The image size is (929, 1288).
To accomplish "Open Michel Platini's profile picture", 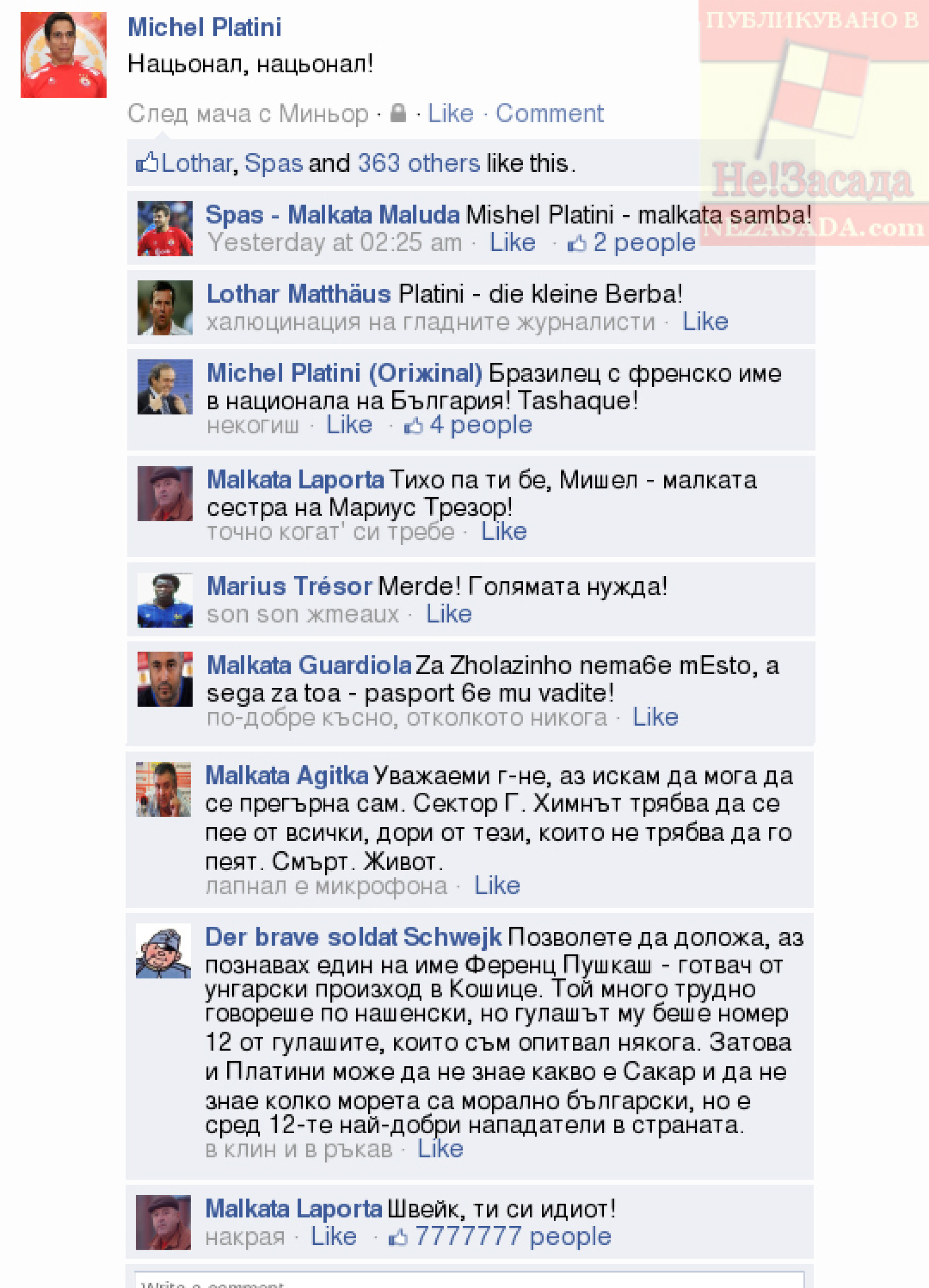I will (x=64, y=55).
